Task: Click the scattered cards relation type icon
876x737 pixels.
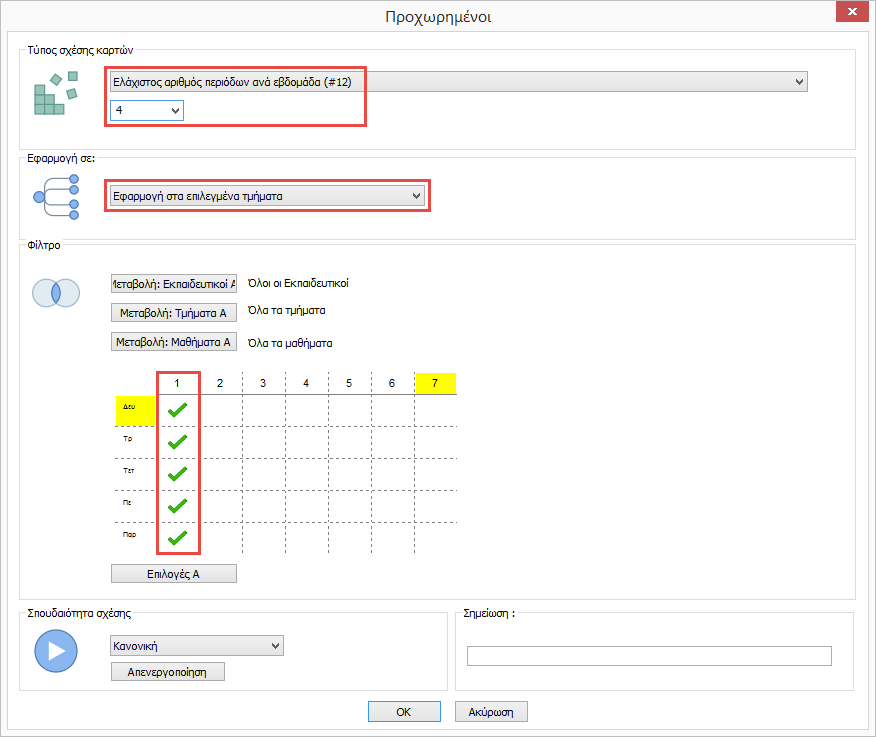Action: click(x=57, y=95)
